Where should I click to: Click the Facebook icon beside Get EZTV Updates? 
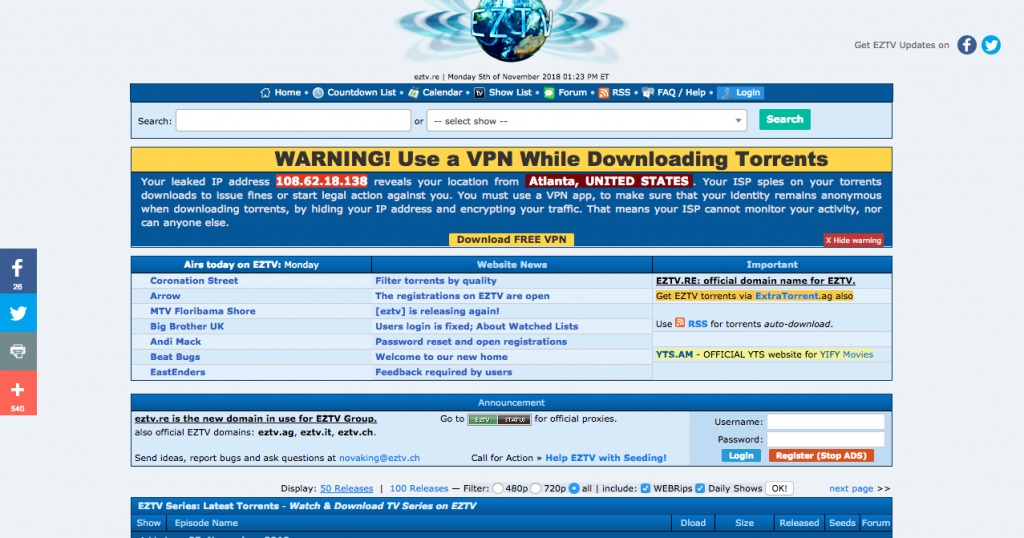coord(967,45)
